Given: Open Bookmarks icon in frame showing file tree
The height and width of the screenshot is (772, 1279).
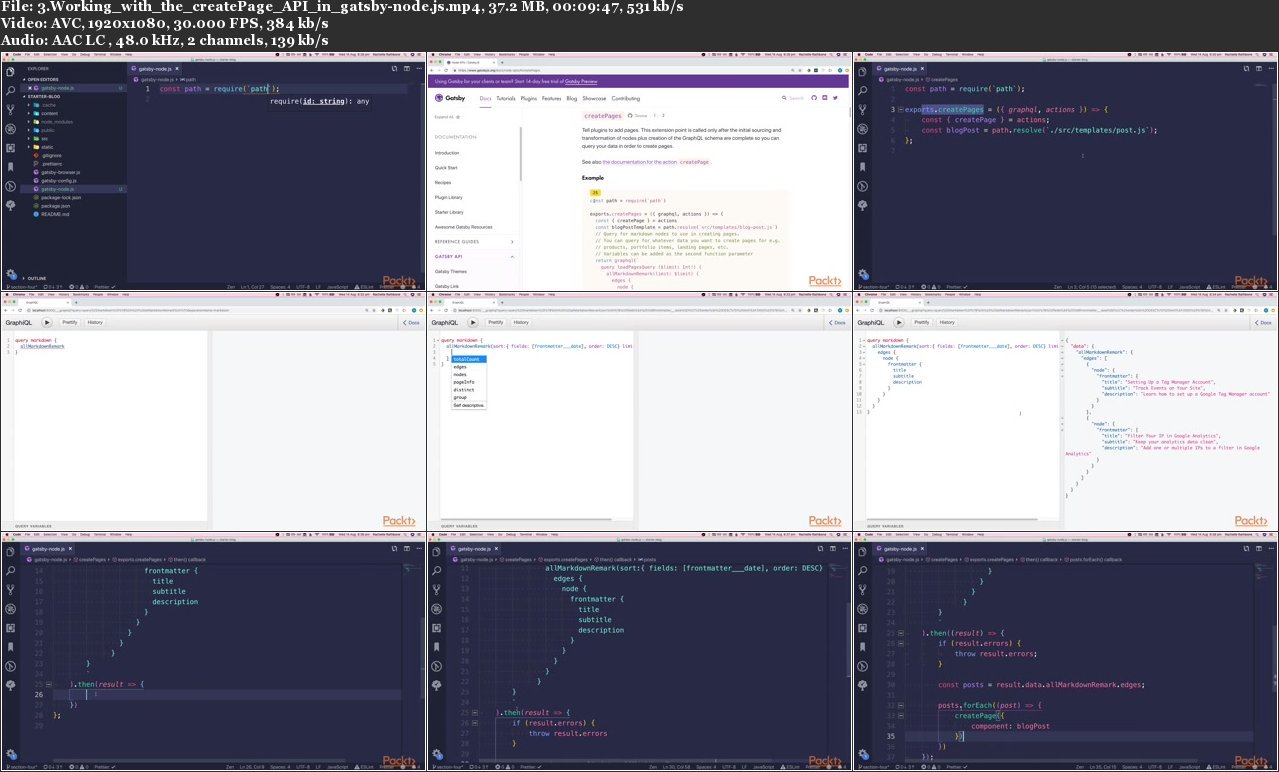Looking at the screenshot, I should coord(11,169).
